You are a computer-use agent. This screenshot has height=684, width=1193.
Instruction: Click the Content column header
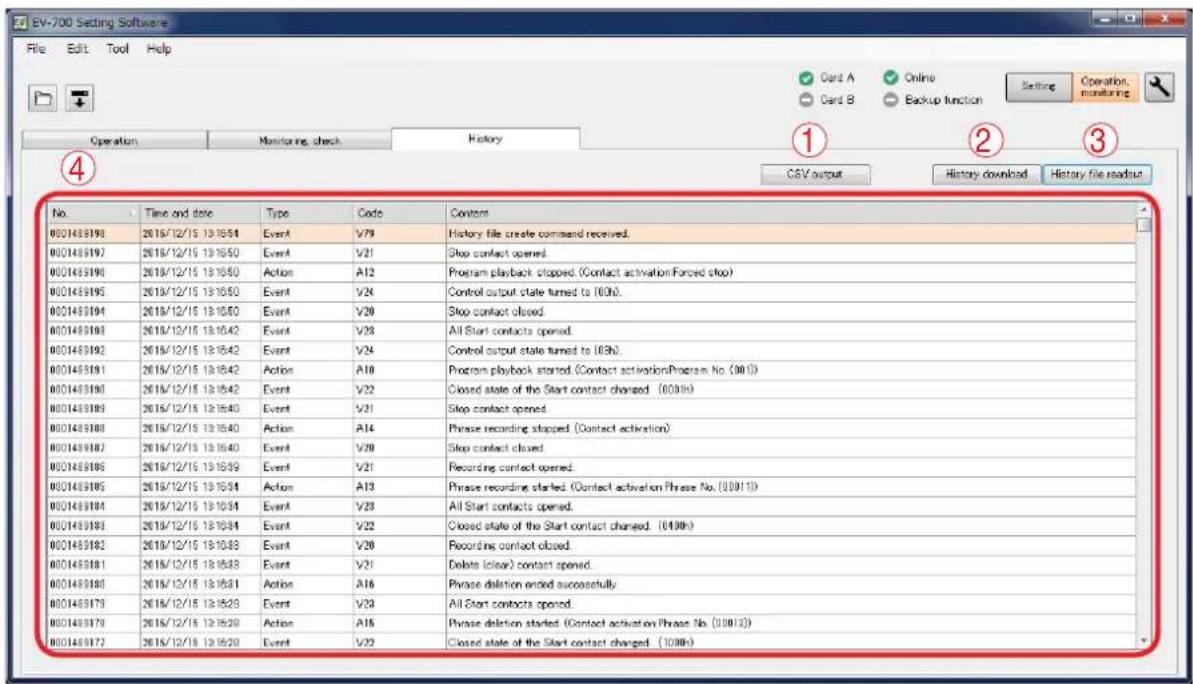(791, 213)
